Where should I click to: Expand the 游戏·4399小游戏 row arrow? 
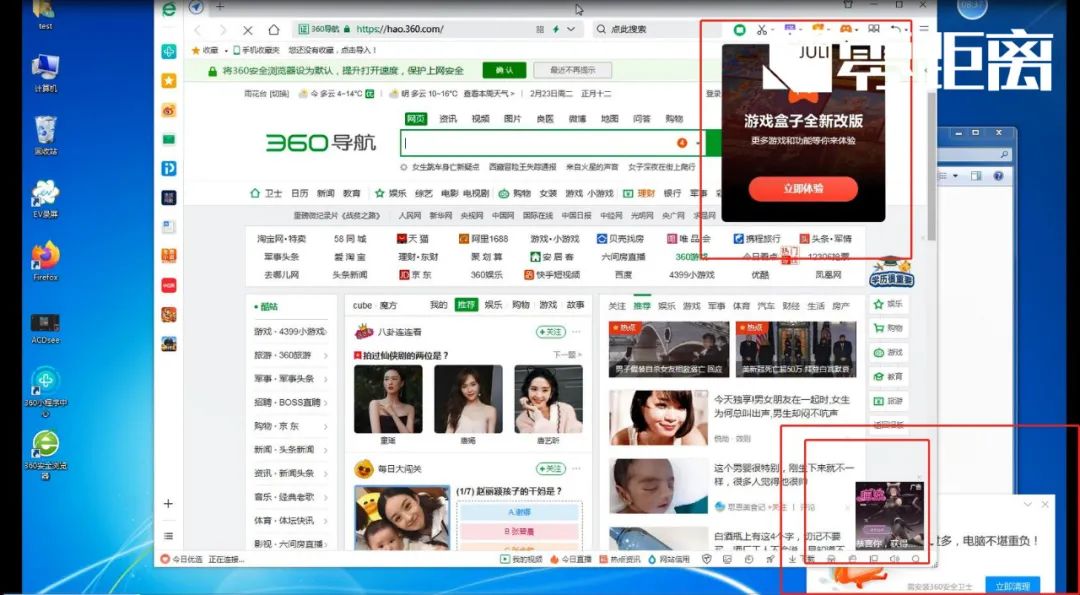[325, 331]
